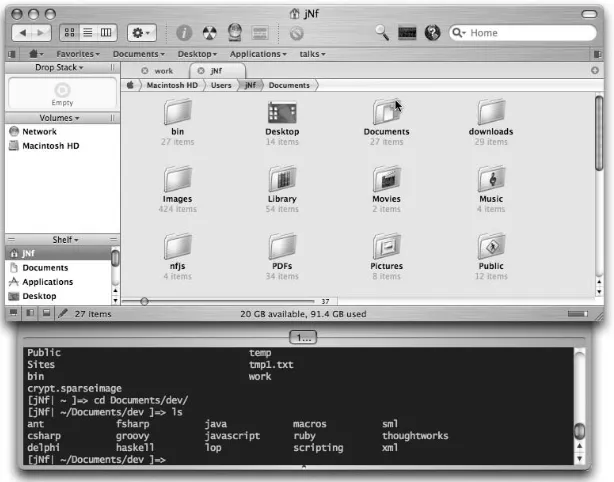Select the PDFs folder icon

pos(282,247)
